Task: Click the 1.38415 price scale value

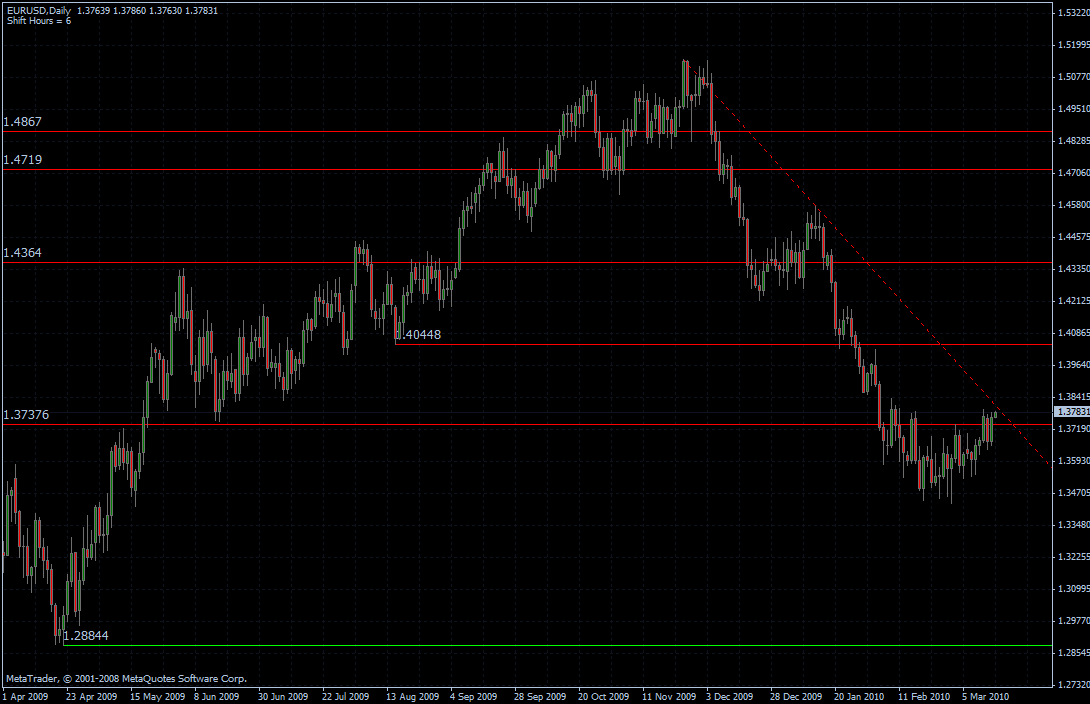Action: click(1074, 397)
